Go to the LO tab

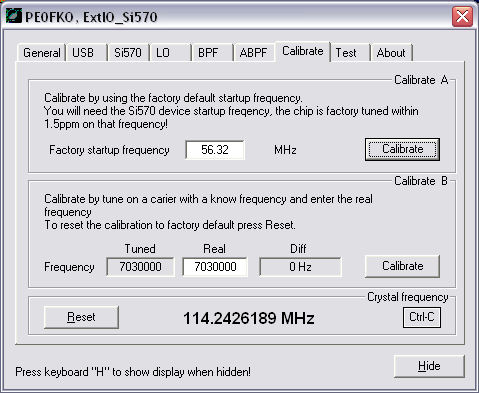170,53
